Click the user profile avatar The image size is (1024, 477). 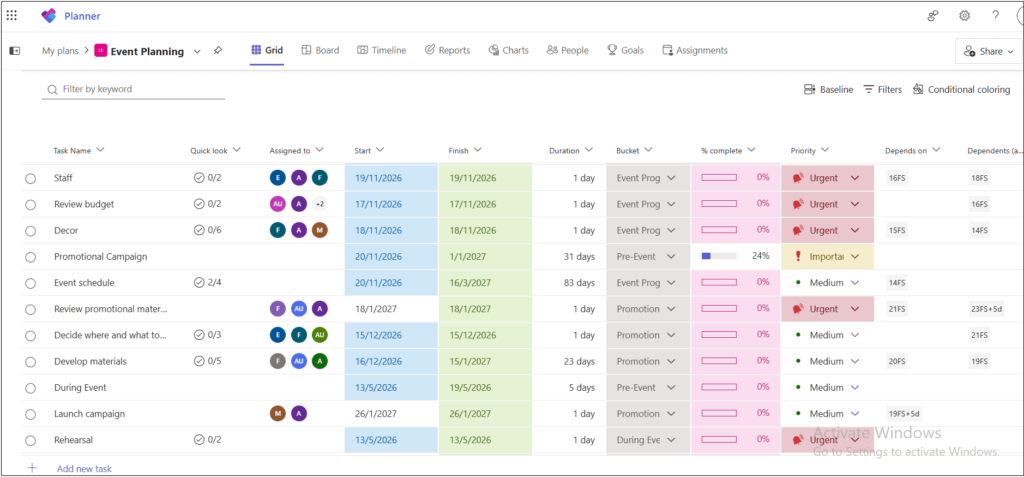coord(1019,16)
